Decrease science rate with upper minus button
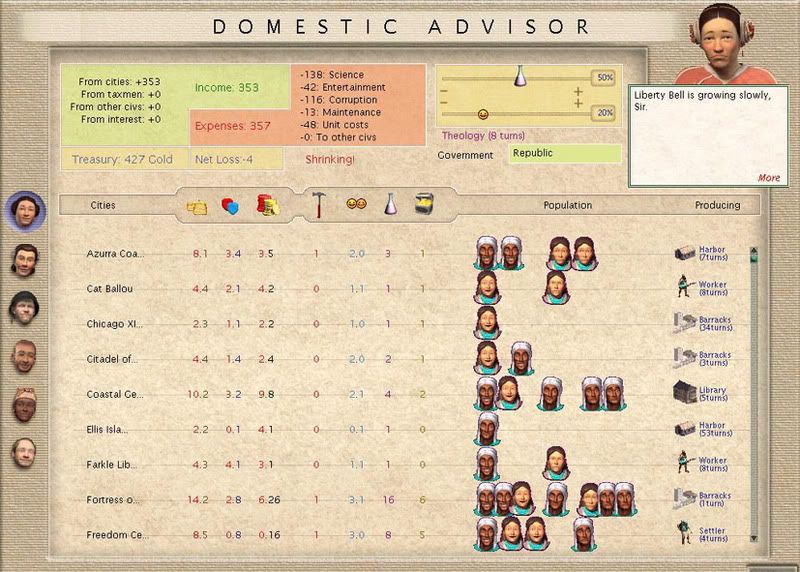Image resolution: width=800 pixels, height=572 pixels. click(443, 91)
